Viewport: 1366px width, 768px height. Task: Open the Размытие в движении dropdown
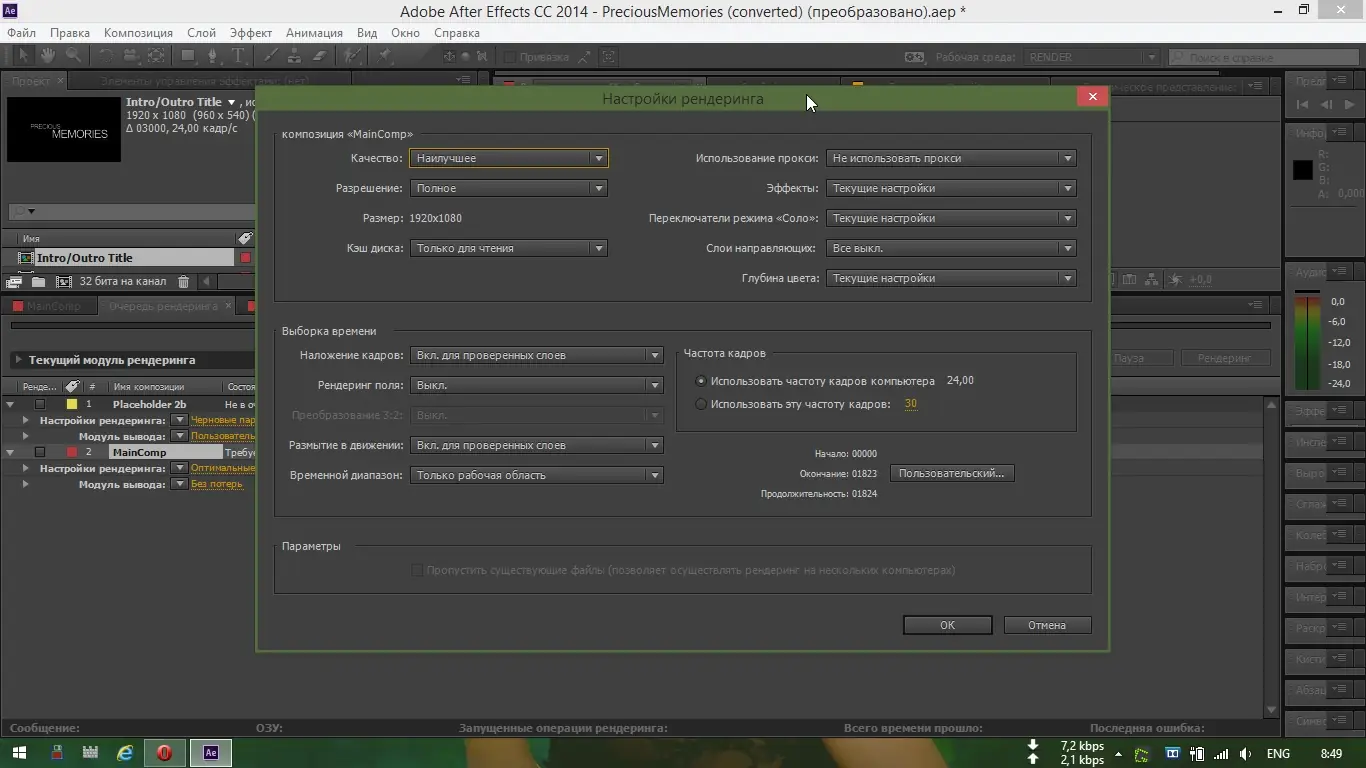(537, 445)
